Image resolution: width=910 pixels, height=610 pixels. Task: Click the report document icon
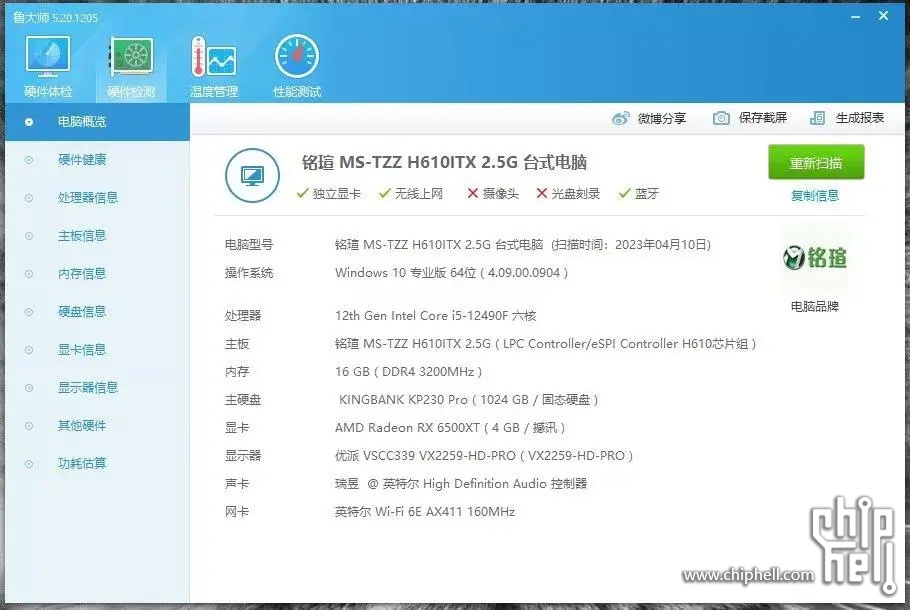(817, 118)
